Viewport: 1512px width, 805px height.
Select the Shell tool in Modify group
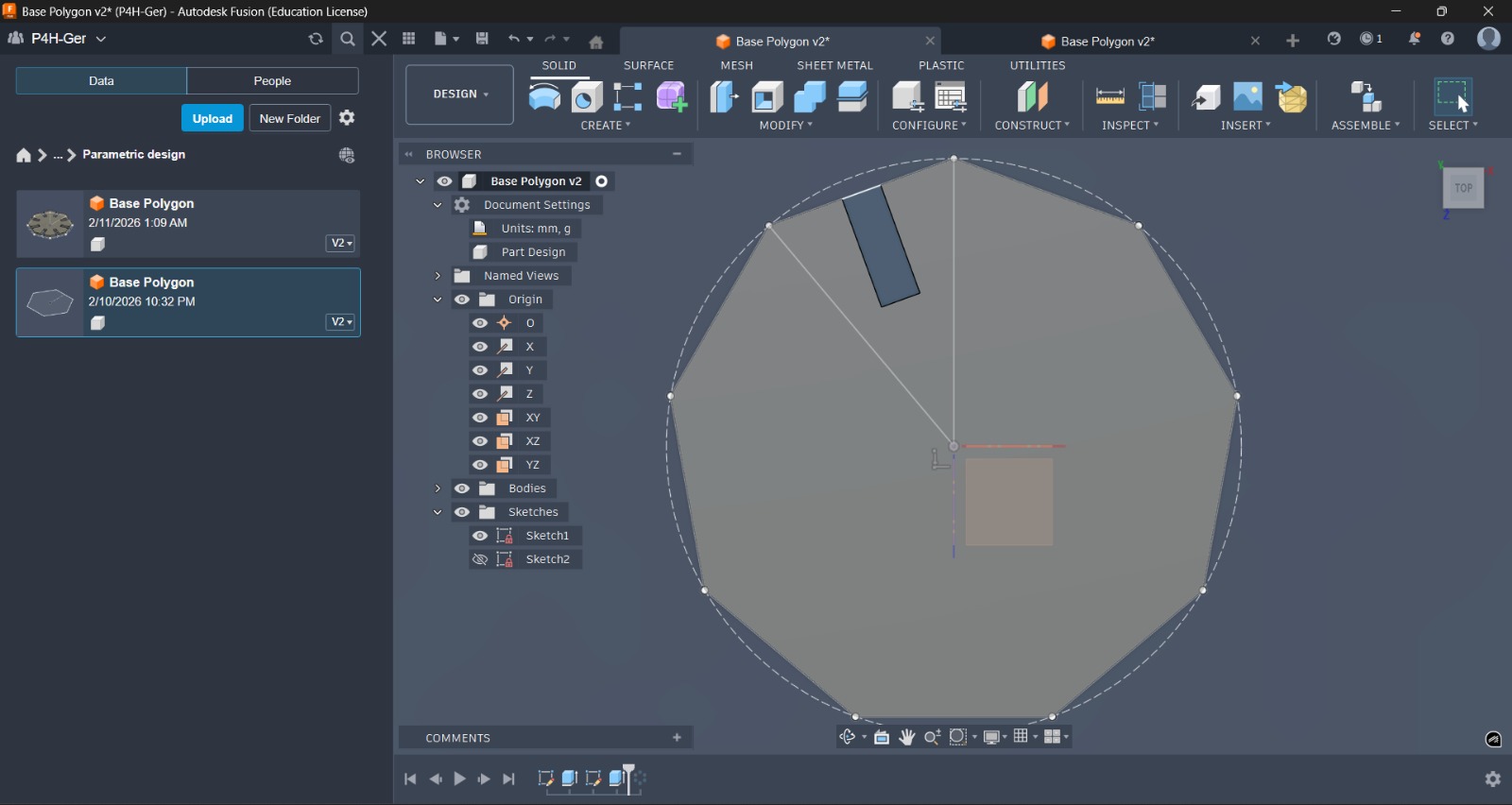[767, 96]
